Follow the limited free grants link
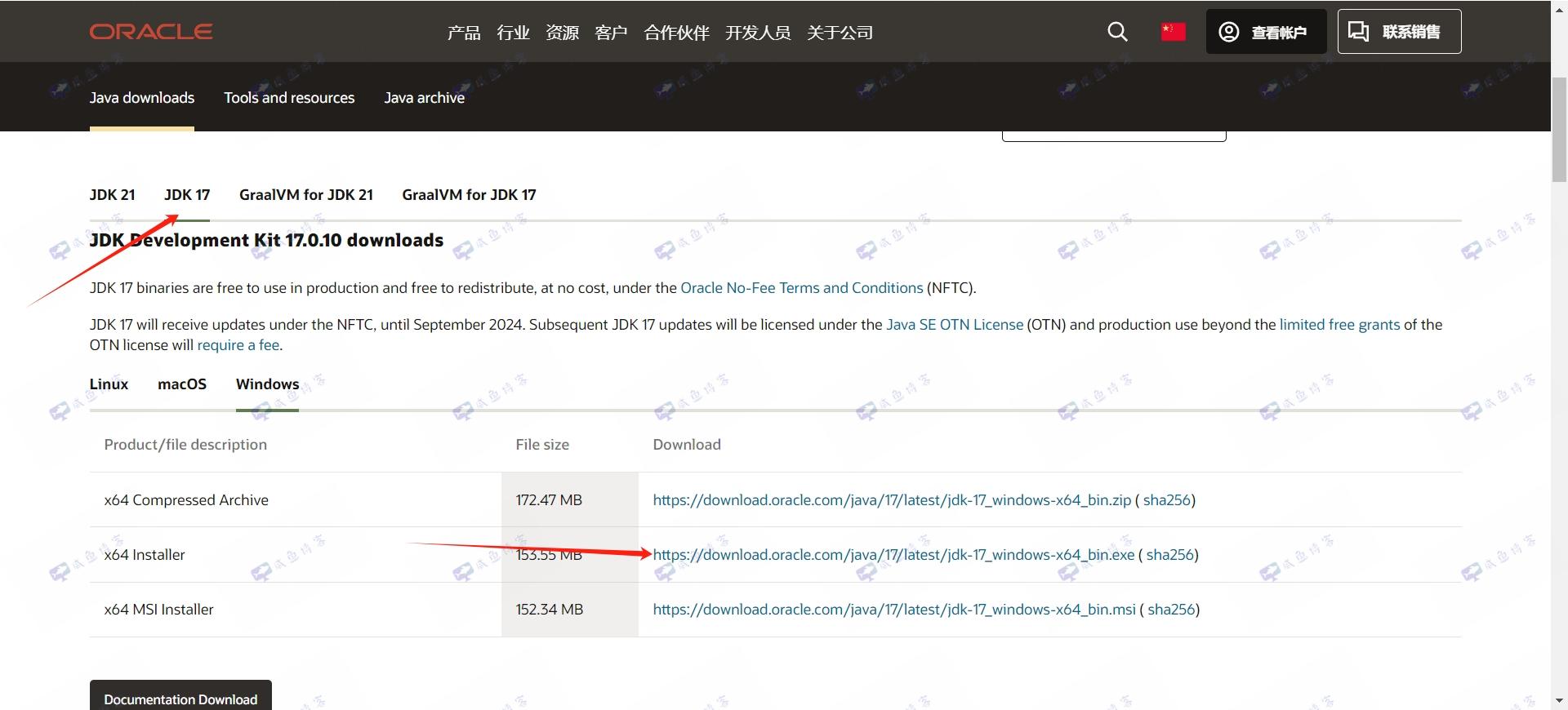1568x710 pixels. coord(1339,325)
